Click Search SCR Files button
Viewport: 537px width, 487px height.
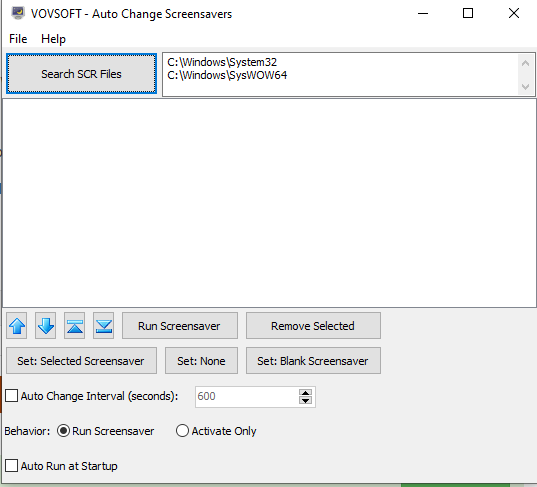point(82,74)
